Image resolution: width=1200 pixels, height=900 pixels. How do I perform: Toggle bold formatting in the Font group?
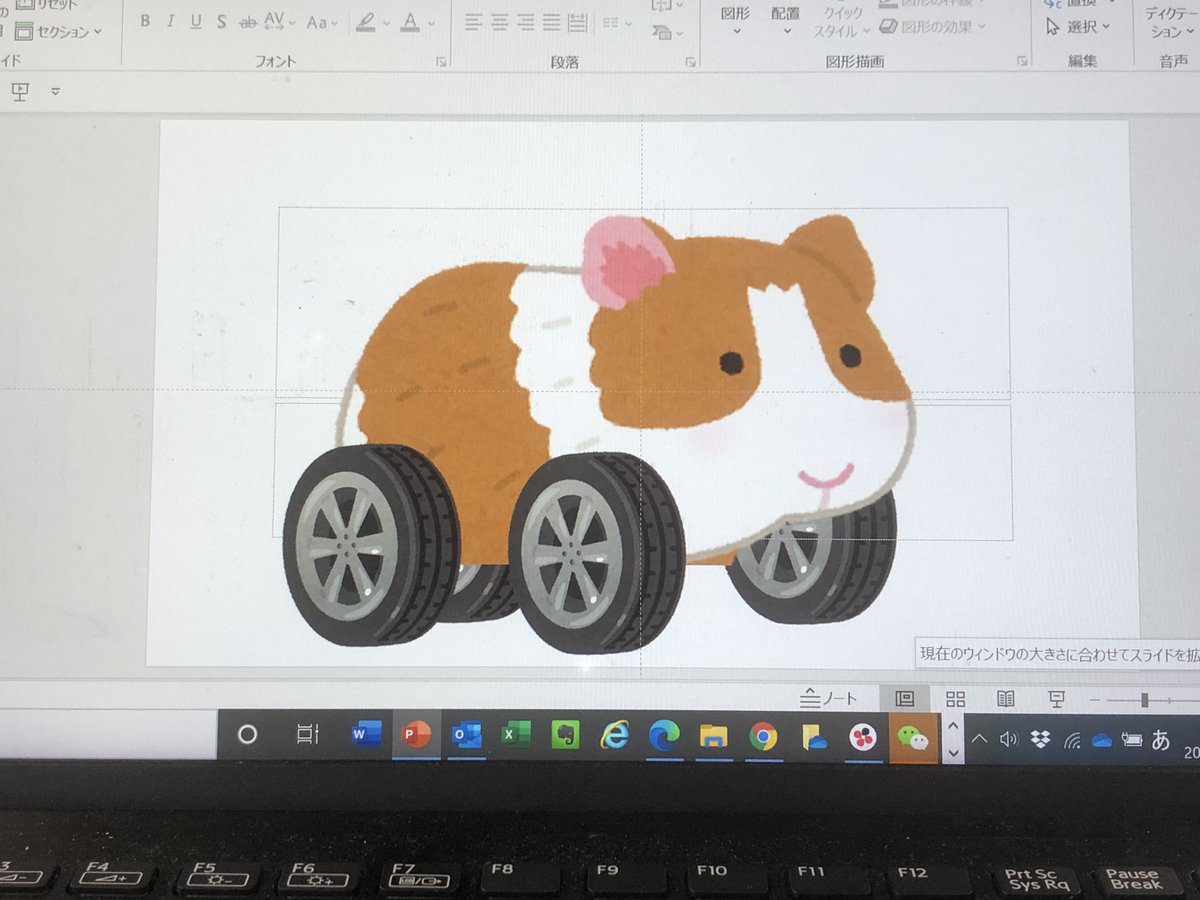click(x=145, y=22)
